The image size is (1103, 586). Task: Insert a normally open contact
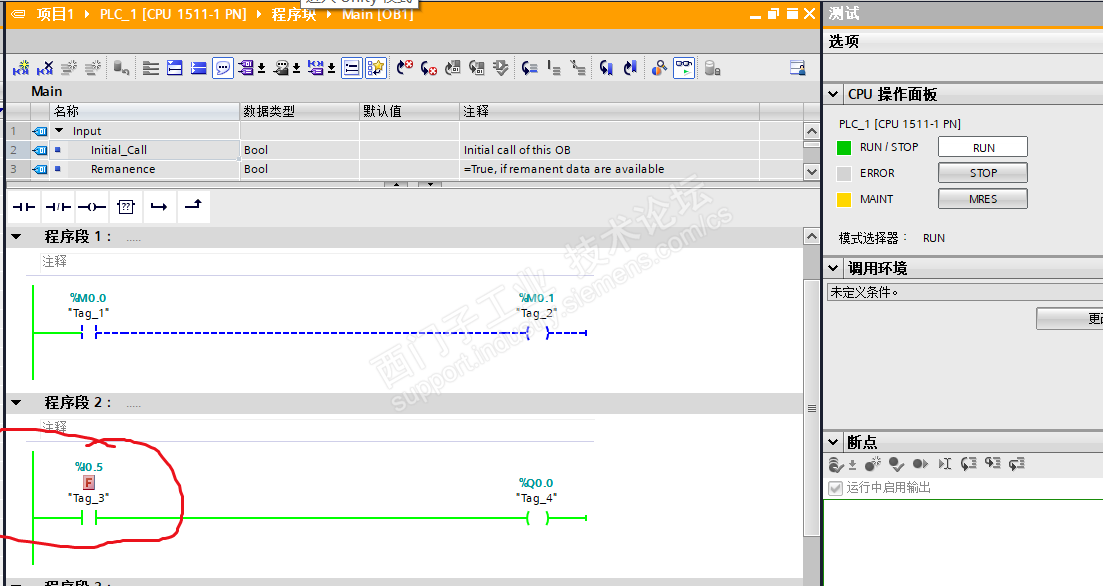(x=24, y=207)
